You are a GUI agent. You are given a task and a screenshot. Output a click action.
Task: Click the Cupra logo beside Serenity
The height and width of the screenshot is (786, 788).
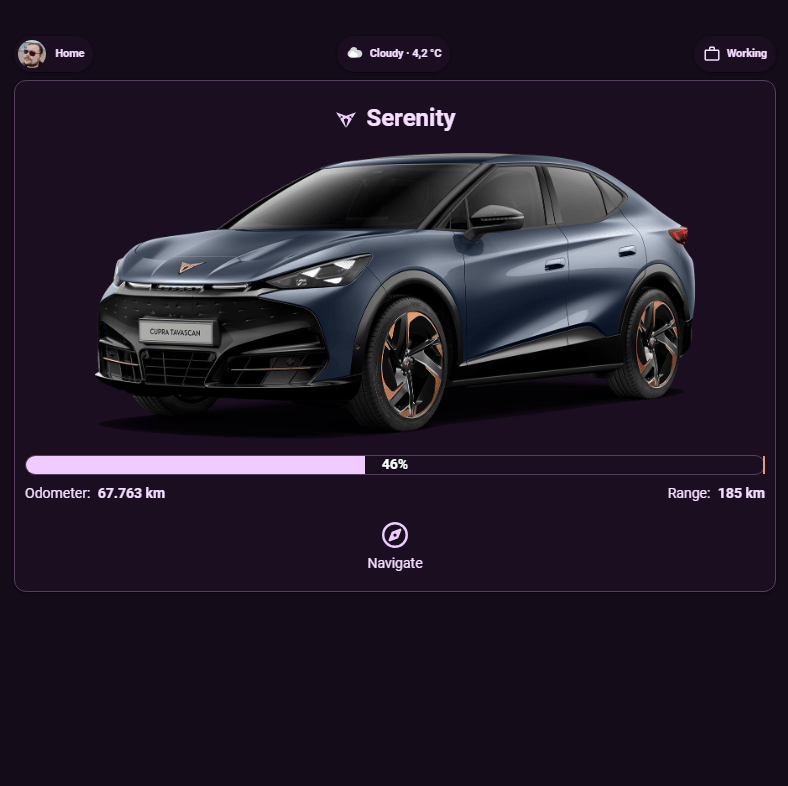[346, 119]
